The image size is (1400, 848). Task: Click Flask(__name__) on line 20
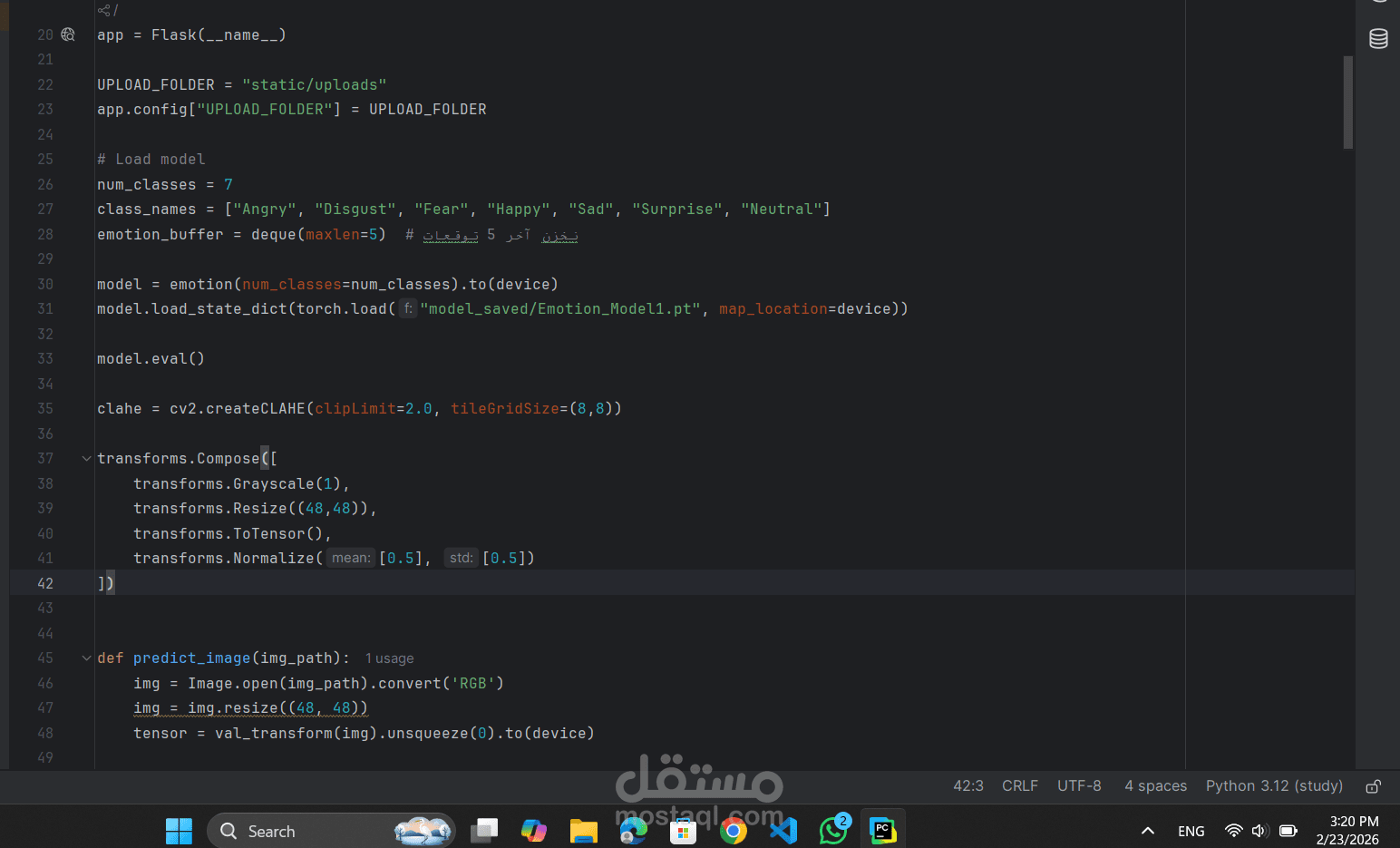pos(219,35)
